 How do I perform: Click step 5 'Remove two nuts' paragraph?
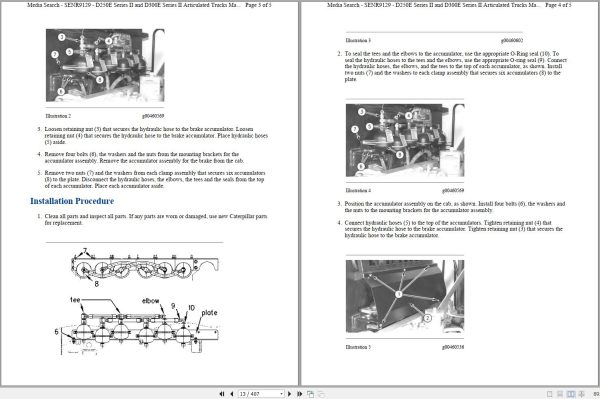154,179
